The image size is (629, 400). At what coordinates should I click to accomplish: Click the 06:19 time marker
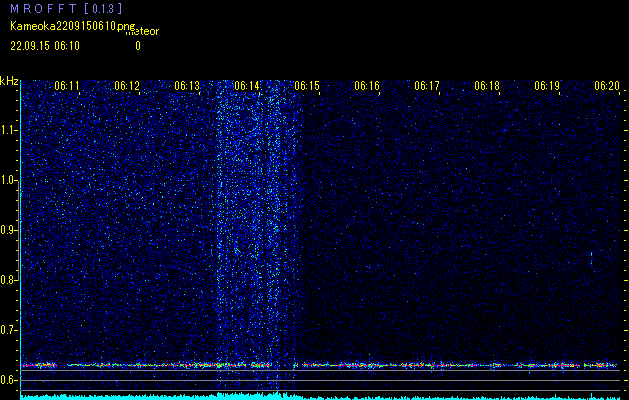547,85
